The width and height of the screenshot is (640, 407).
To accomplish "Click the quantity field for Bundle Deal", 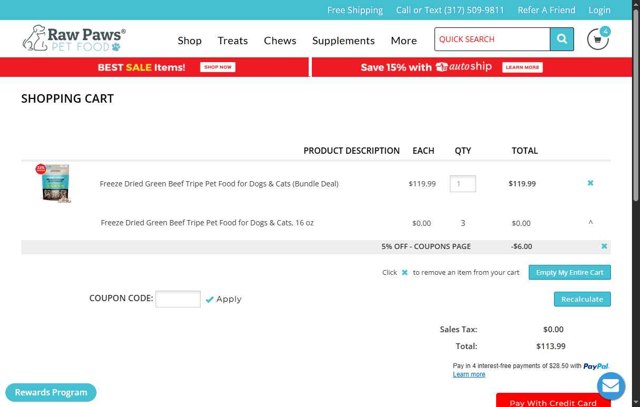I will [462, 184].
